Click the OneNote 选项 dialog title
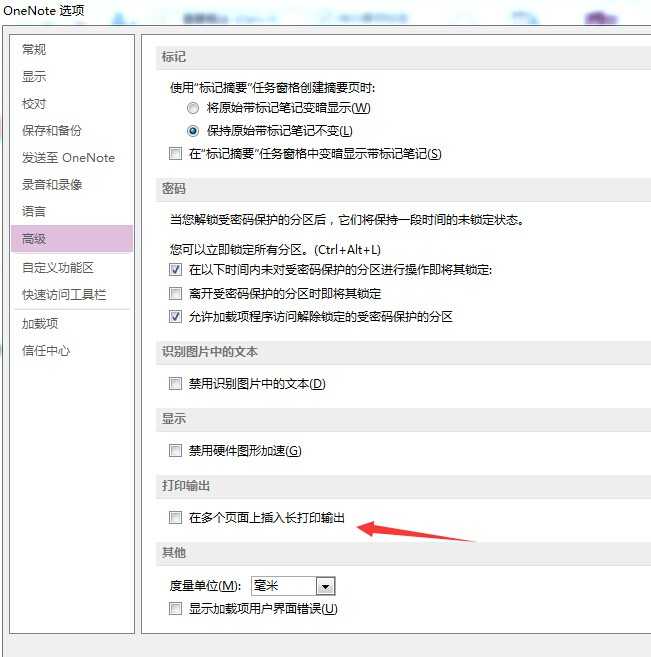Viewport: 651px width, 657px height. click(44, 10)
